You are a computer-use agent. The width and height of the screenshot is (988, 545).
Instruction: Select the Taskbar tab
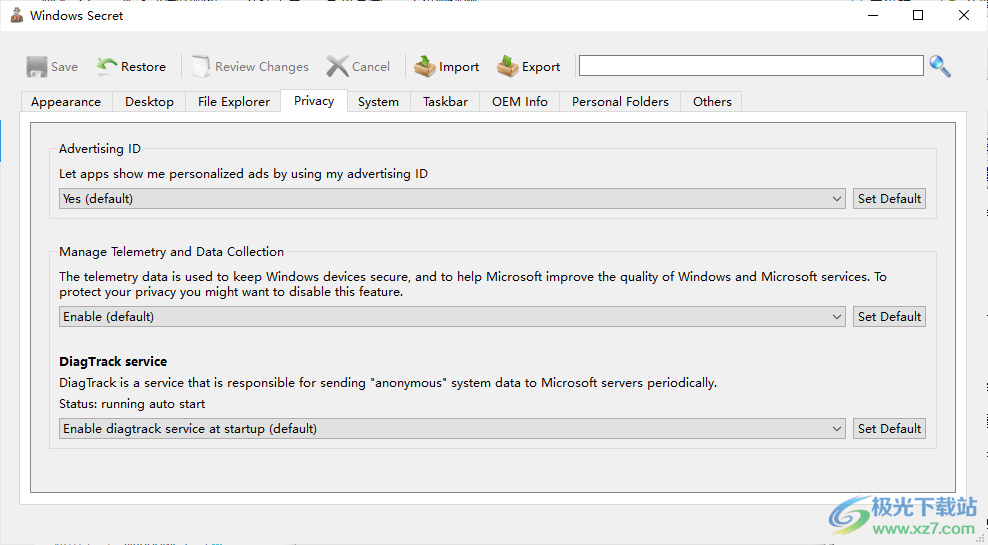click(445, 102)
